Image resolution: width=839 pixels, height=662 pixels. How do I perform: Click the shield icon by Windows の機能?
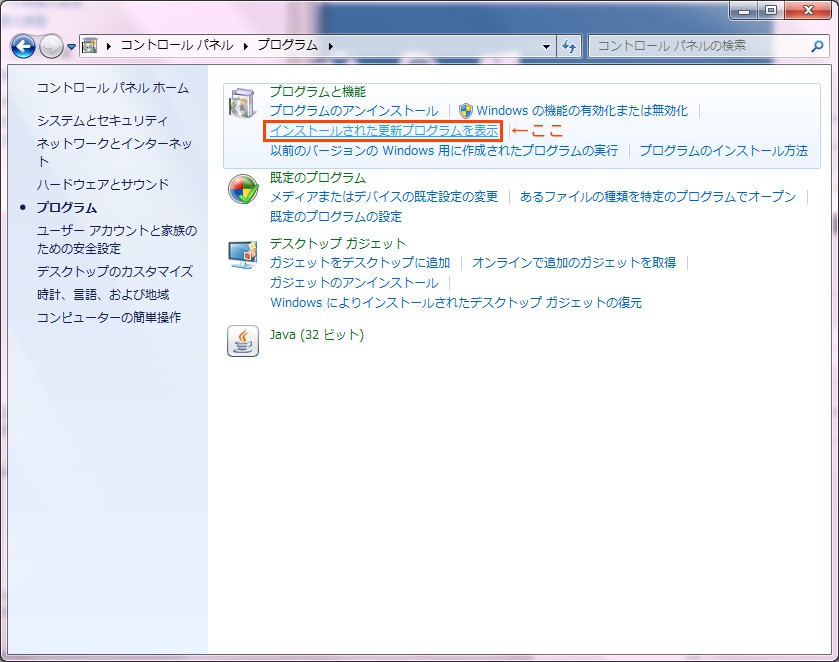(466, 111)
